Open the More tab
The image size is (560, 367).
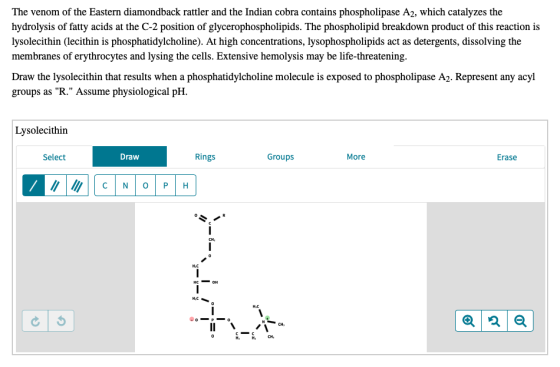point(356,157)
